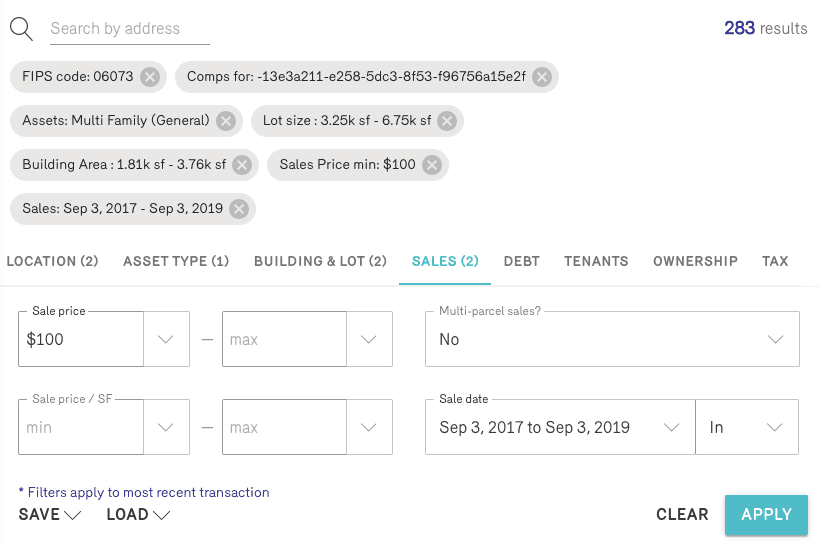Go to the Ownership tab

(x=695, y=261)
